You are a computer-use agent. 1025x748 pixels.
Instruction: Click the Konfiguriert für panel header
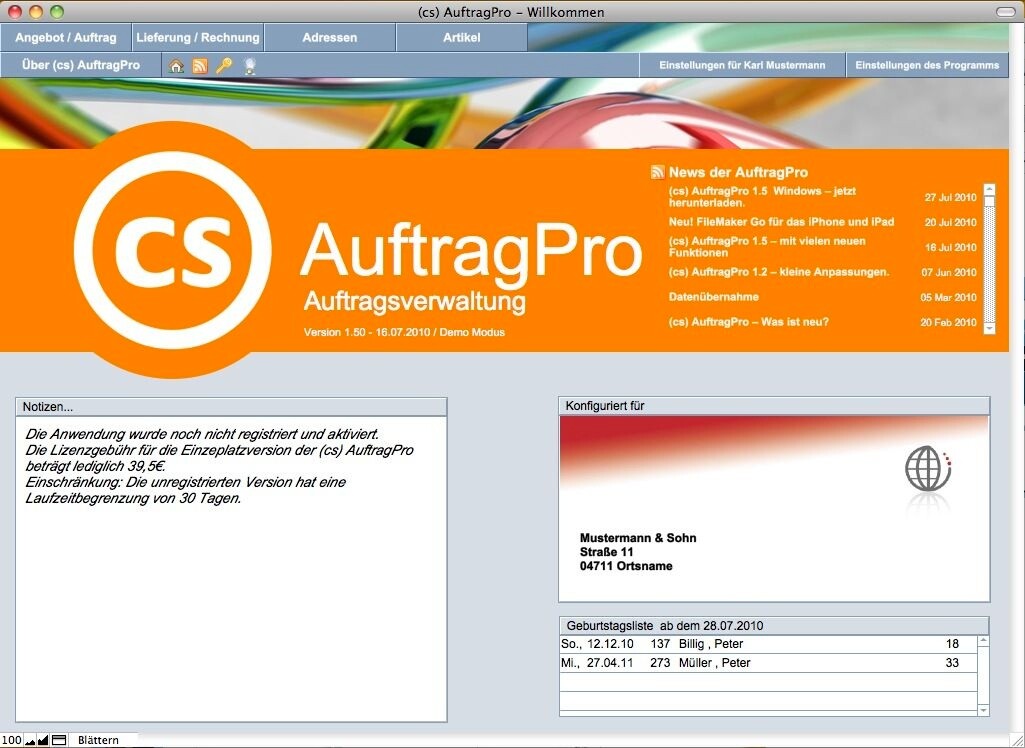[774, 405]
